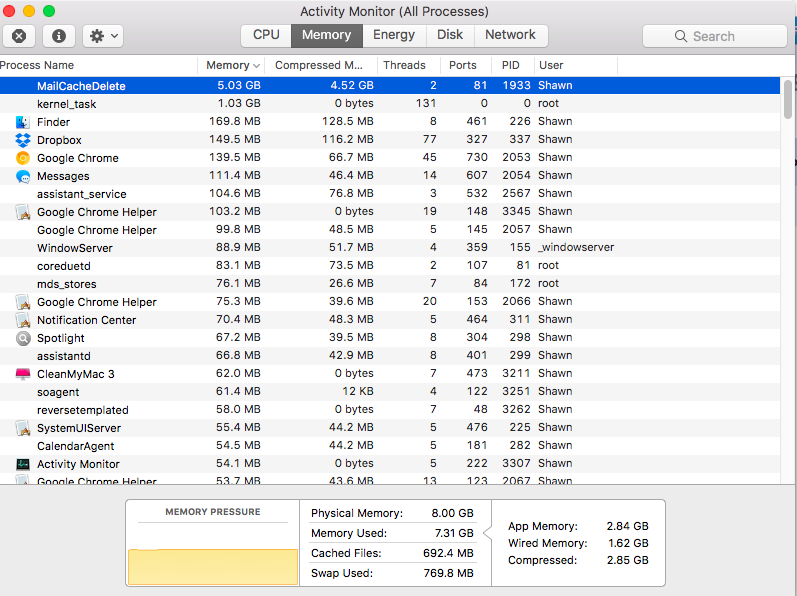Switch to the Energy tab
This screenshot has width=797, height=596.
pos(394,35)
